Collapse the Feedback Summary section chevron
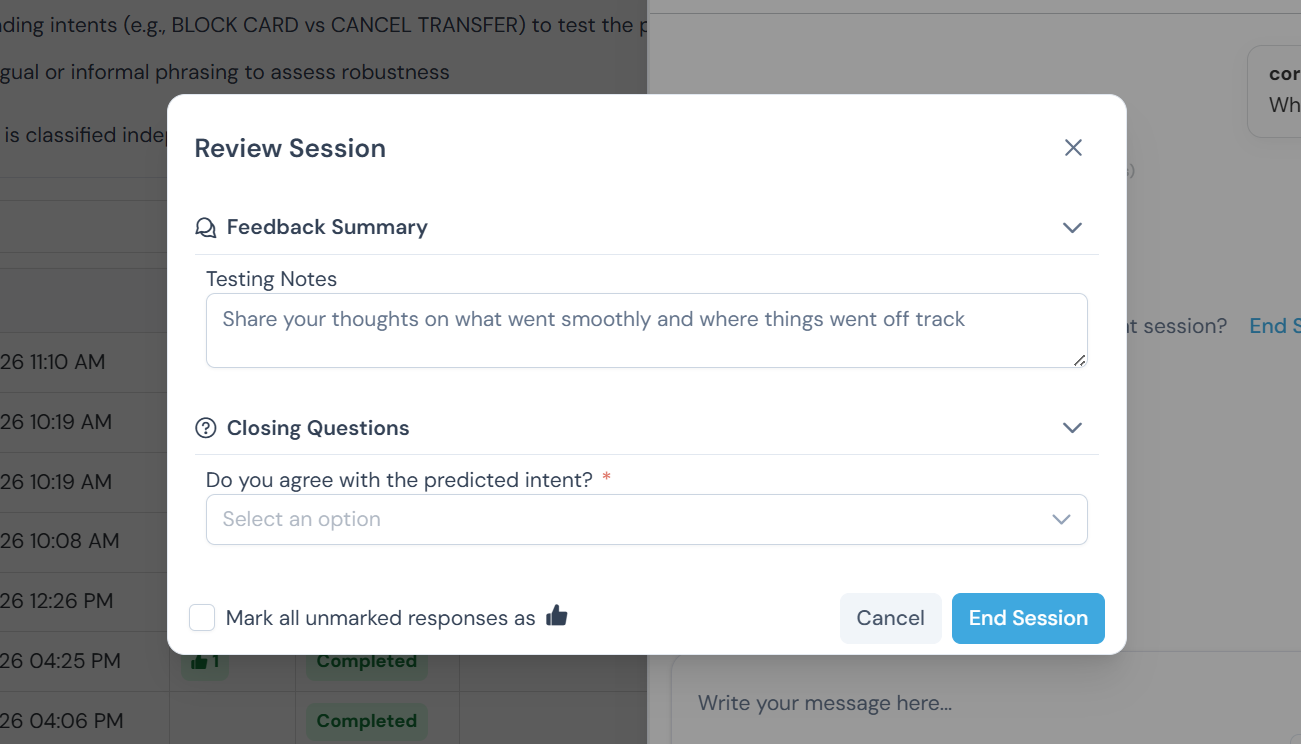Screen dimensions: 1301x744 pyautogui.click(x=1072, y=228)
